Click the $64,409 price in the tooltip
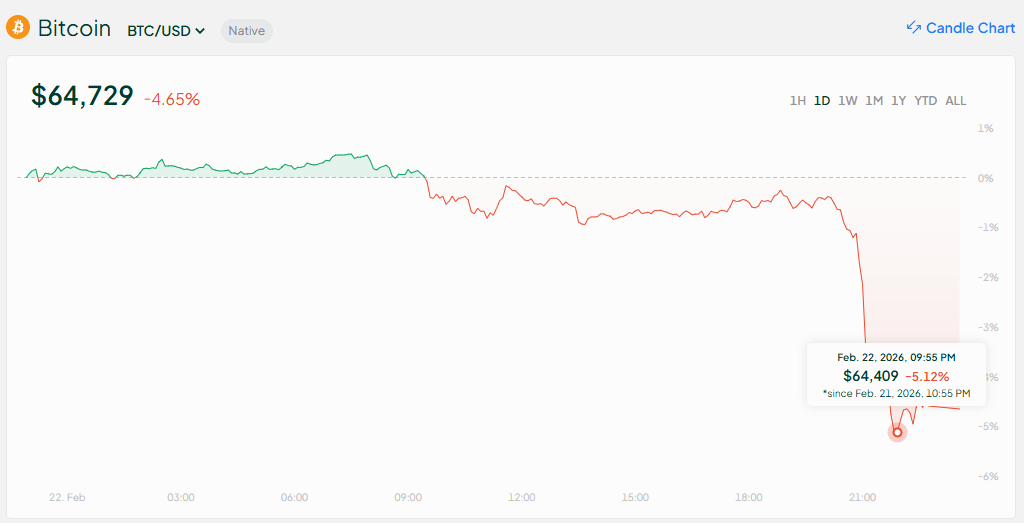1024x523 pixels. click(871, 376)
